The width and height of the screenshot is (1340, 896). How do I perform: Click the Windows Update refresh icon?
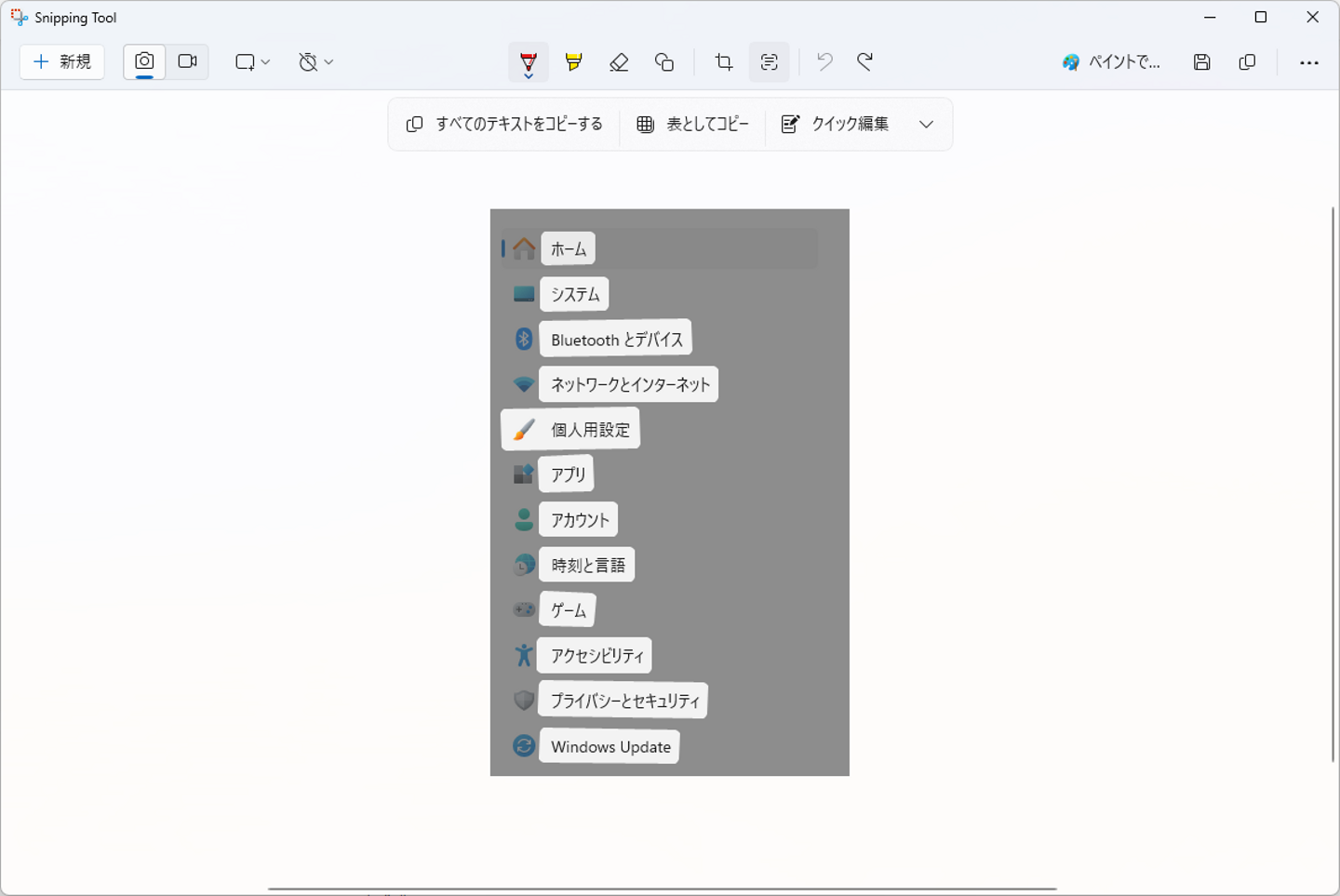coord(524,745)
